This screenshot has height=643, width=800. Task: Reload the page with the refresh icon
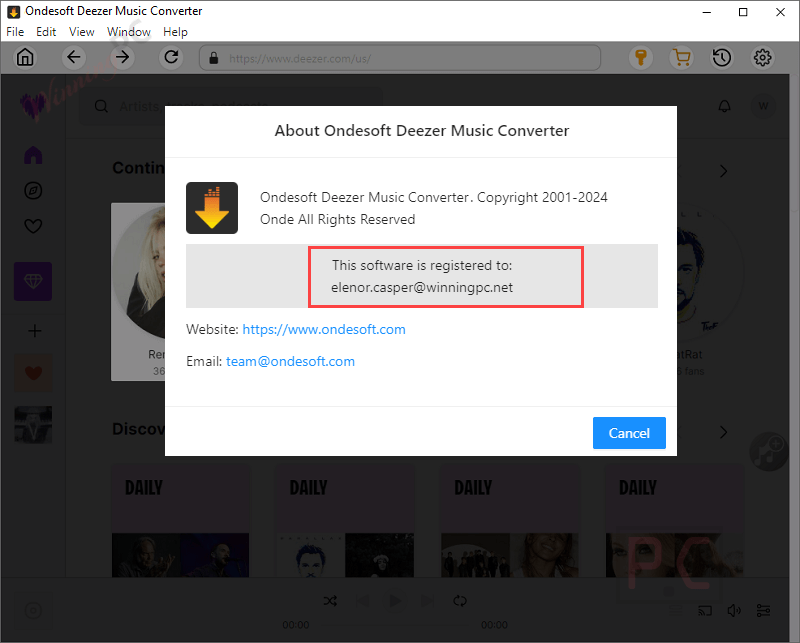171,57
